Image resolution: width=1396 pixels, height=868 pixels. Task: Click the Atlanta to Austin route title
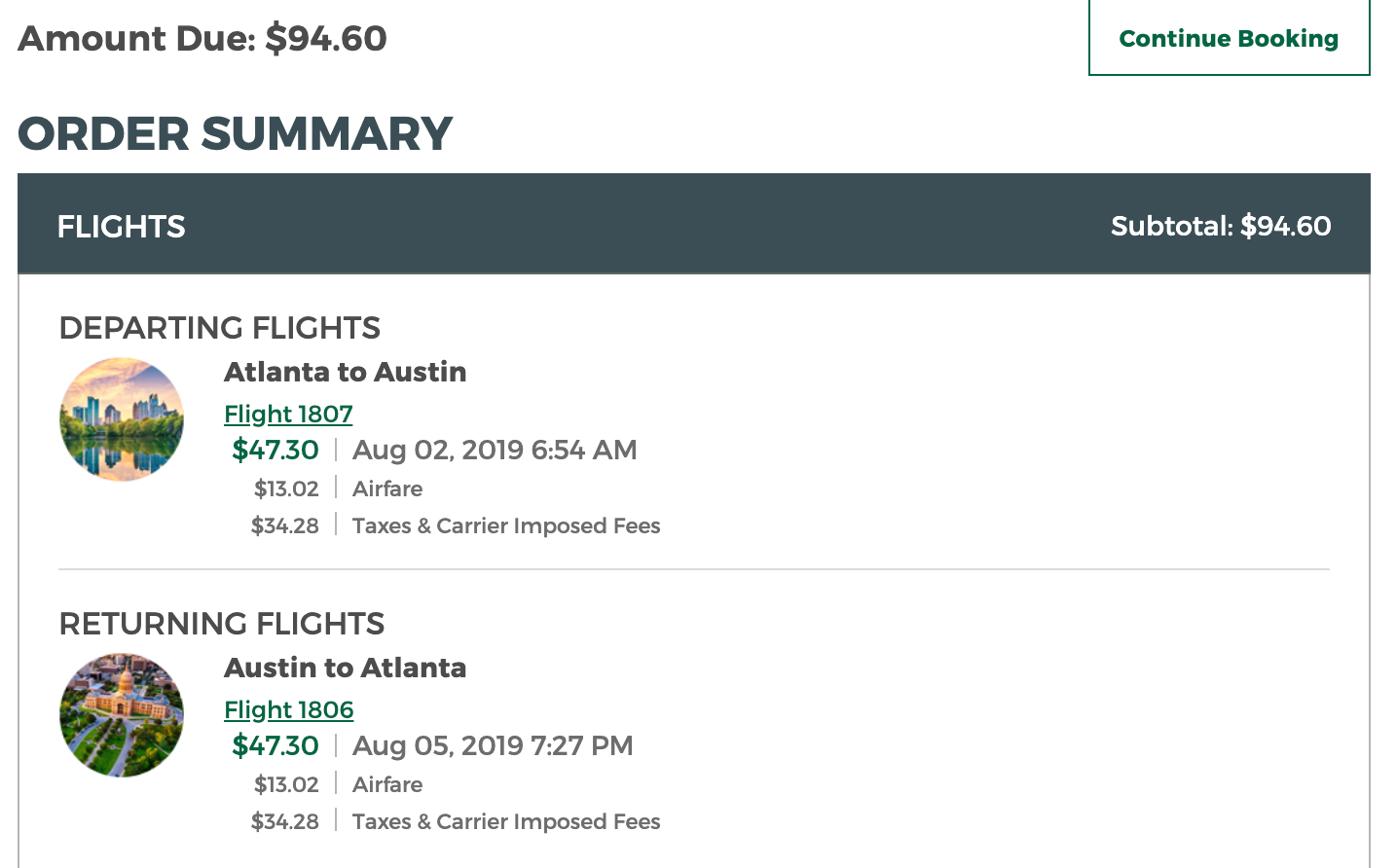pyautogui.click(x=345, y=372)
